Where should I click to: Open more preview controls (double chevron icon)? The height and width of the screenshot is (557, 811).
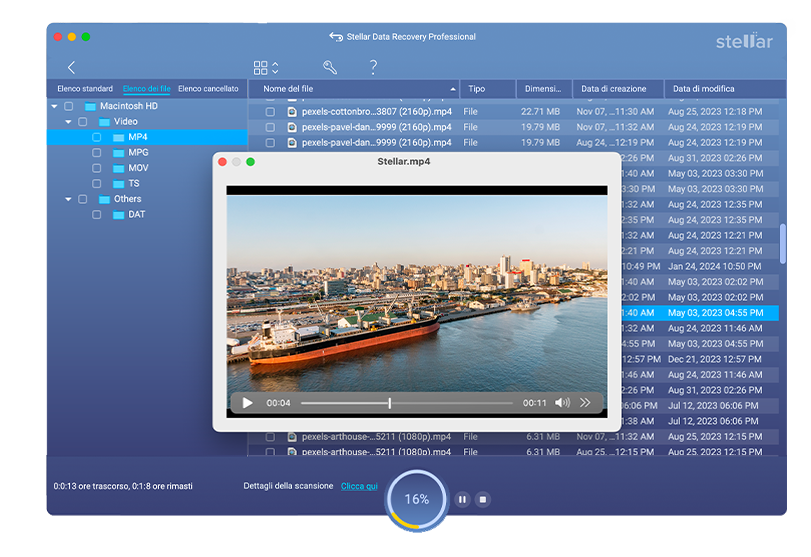(x=585, y=403)
